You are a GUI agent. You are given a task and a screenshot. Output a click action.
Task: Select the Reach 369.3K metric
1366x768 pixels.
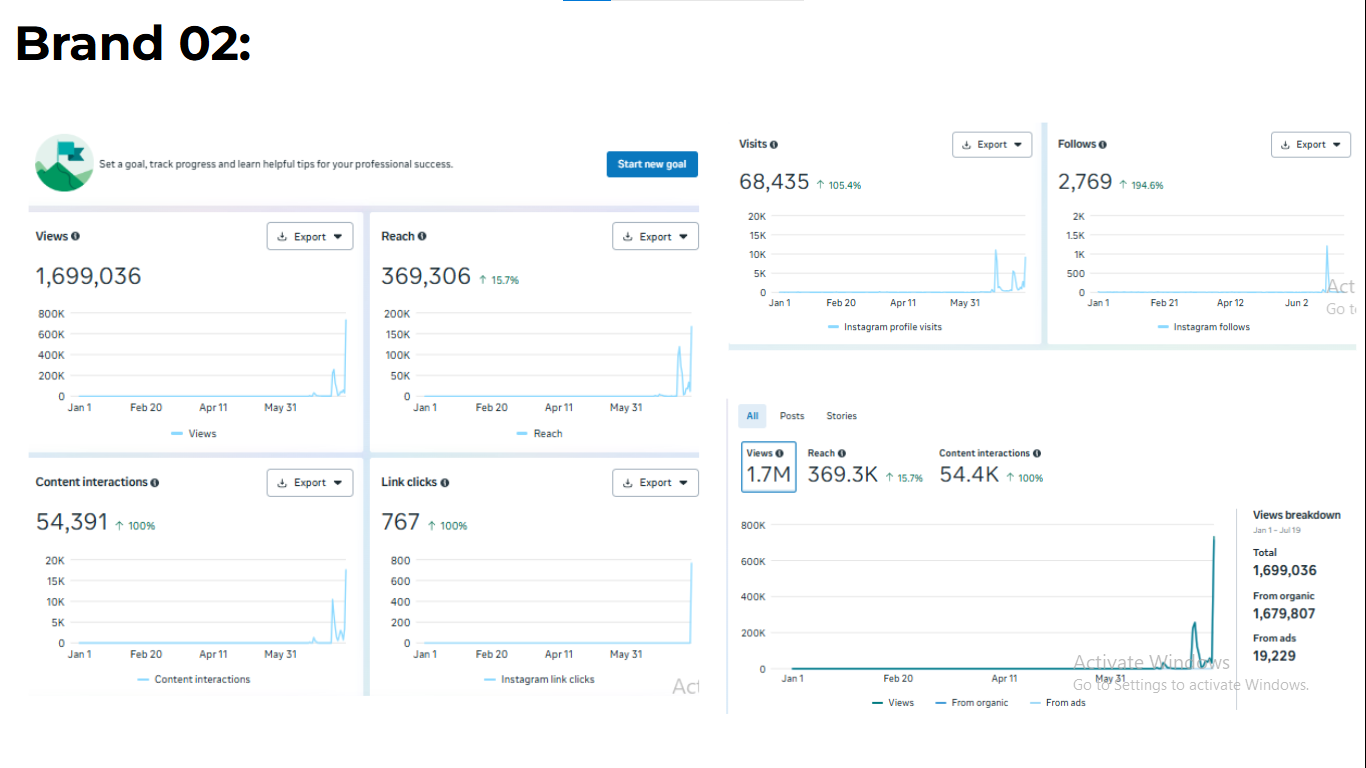[842, 467]
